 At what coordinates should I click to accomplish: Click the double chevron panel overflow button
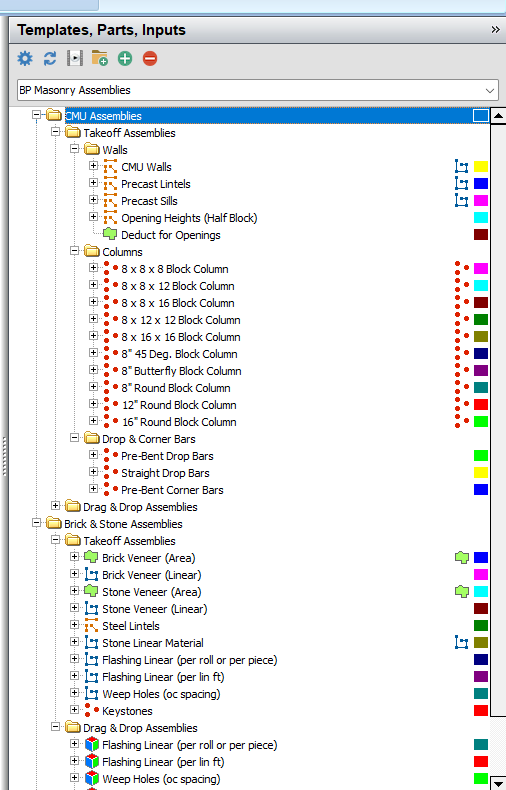click(495, 30)
